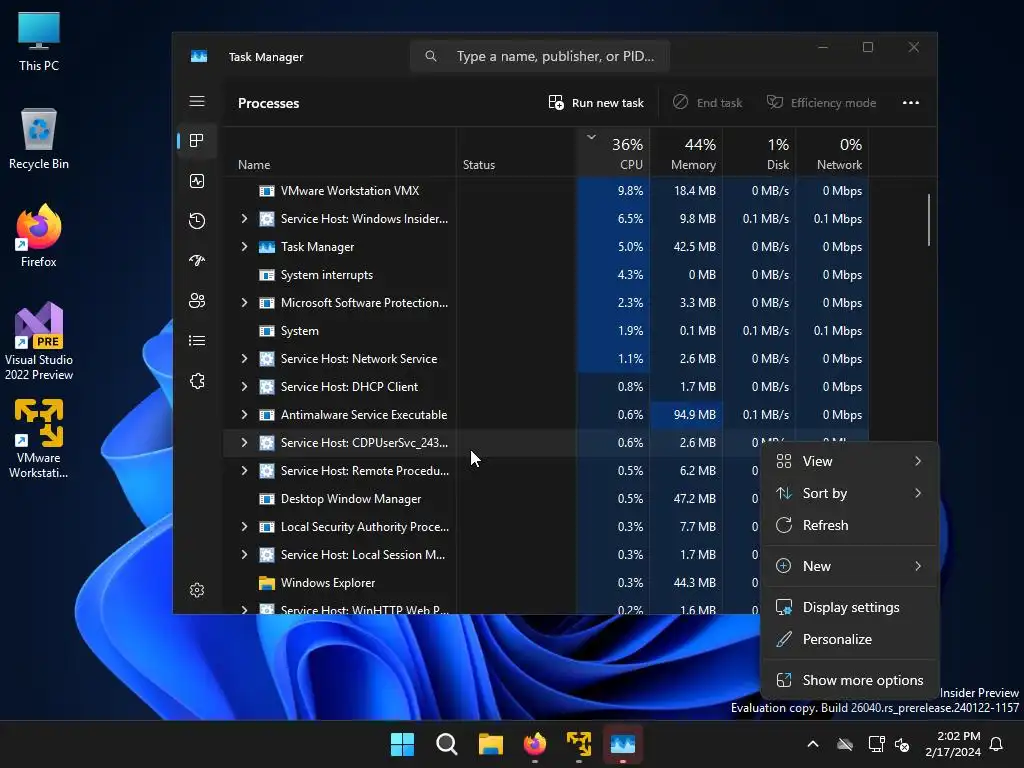This screenshot has width=1024, height=768.
Task: Click the Task Manager taskbar icon
Action: [622, 744]
